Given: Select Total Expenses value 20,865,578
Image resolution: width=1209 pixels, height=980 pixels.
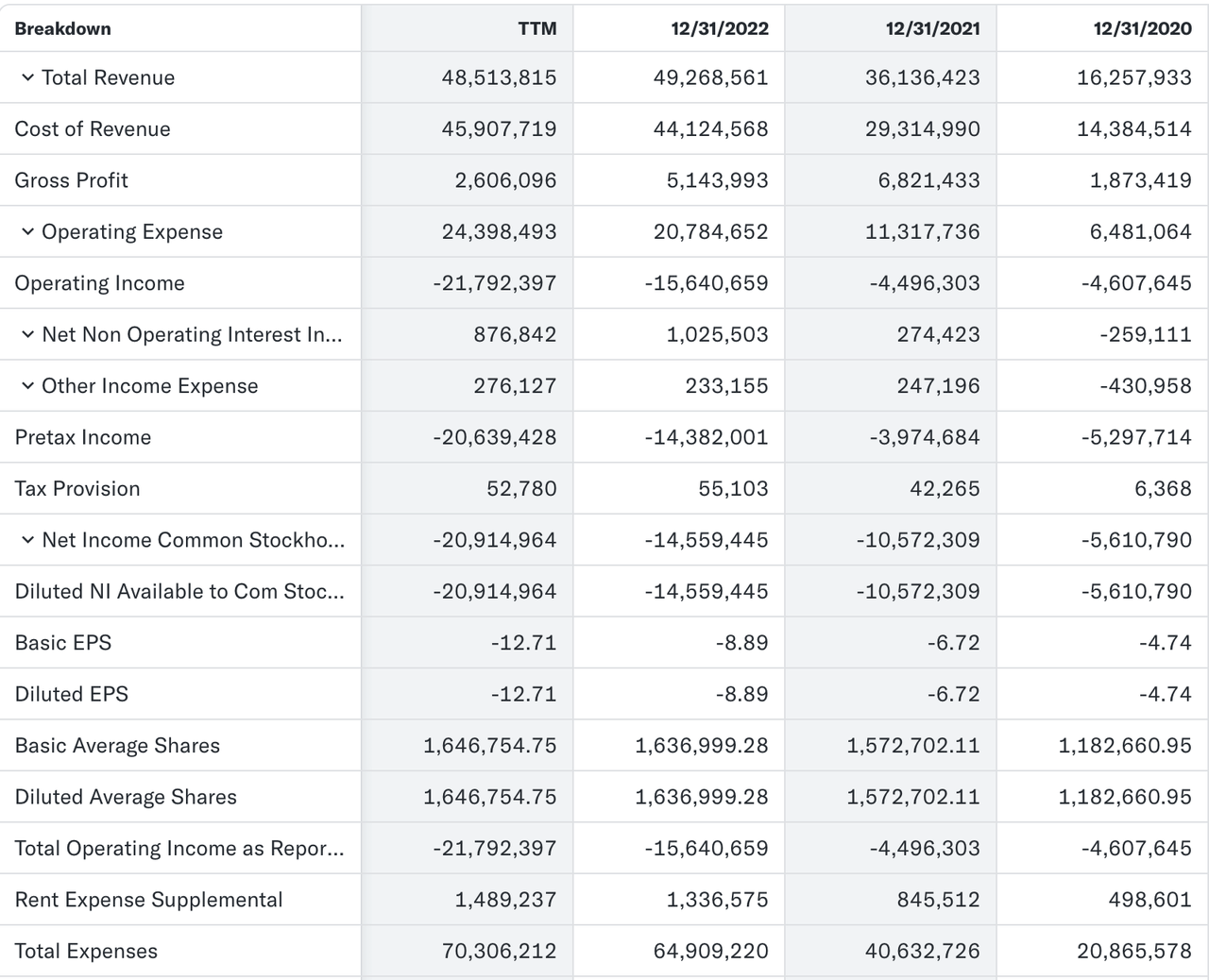Looking at the screenshot, I should point(1134,951).
